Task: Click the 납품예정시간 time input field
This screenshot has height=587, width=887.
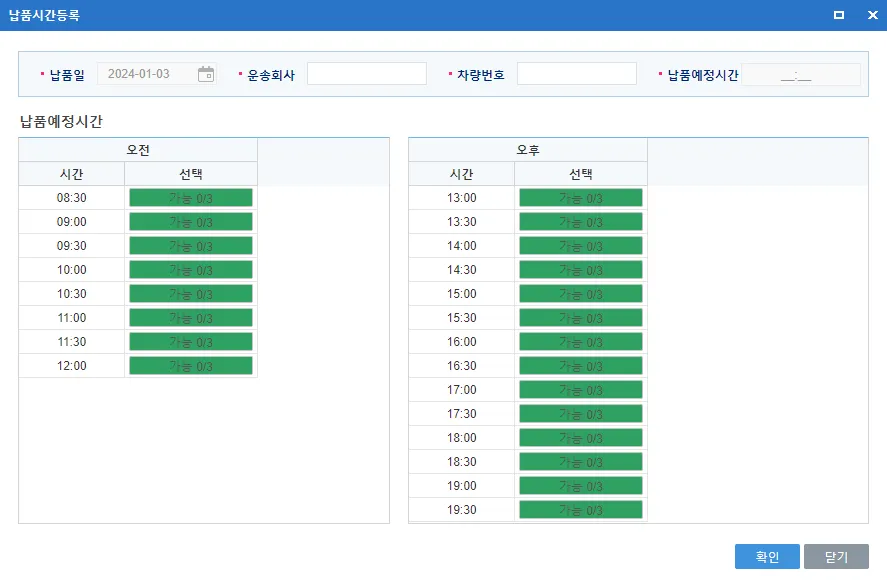Action: (800, 75)
